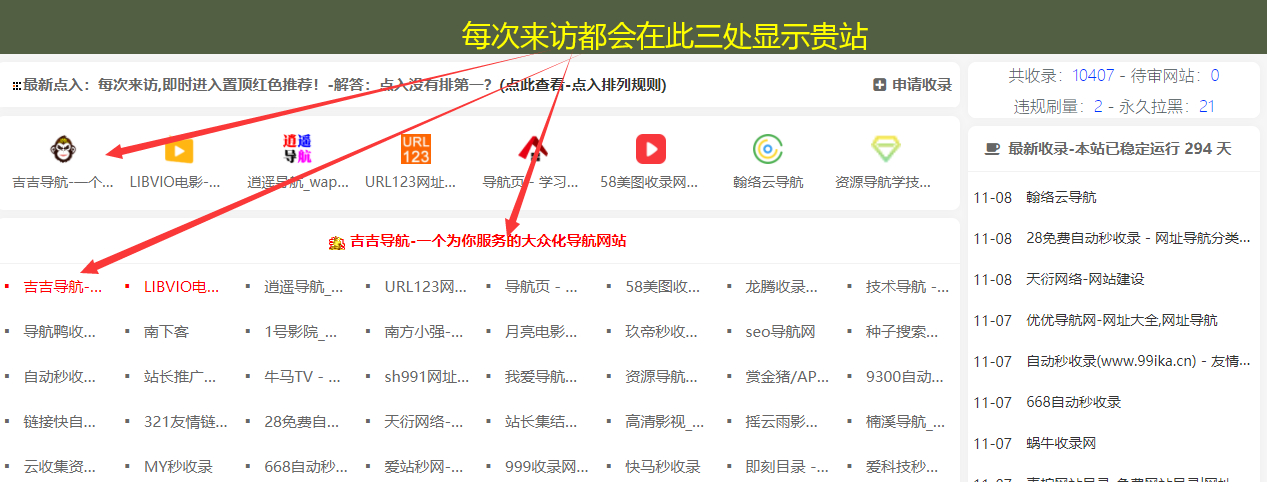Click the 导航页 red arrow icon
This screenshot has height=482, width=1267.
tap(532, 150)
